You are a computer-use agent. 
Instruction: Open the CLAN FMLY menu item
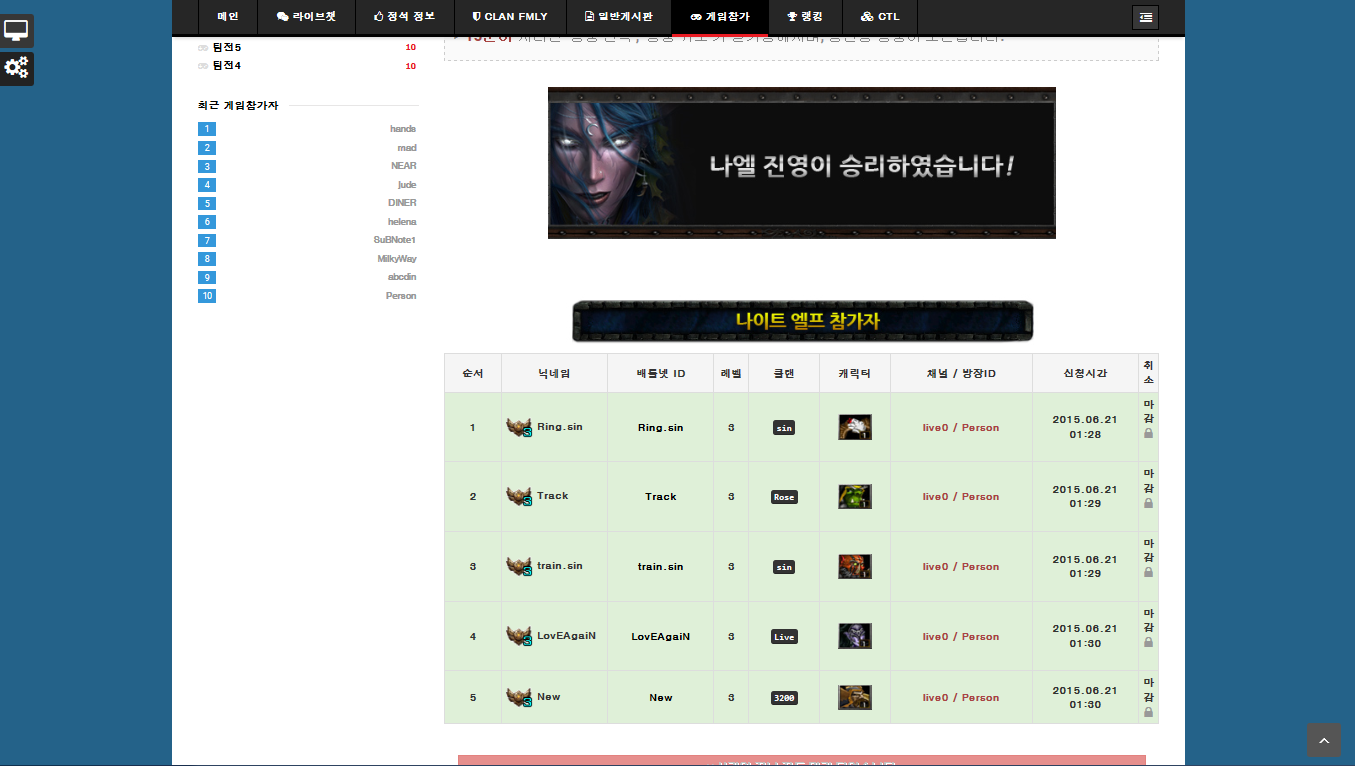coord(509,17)
